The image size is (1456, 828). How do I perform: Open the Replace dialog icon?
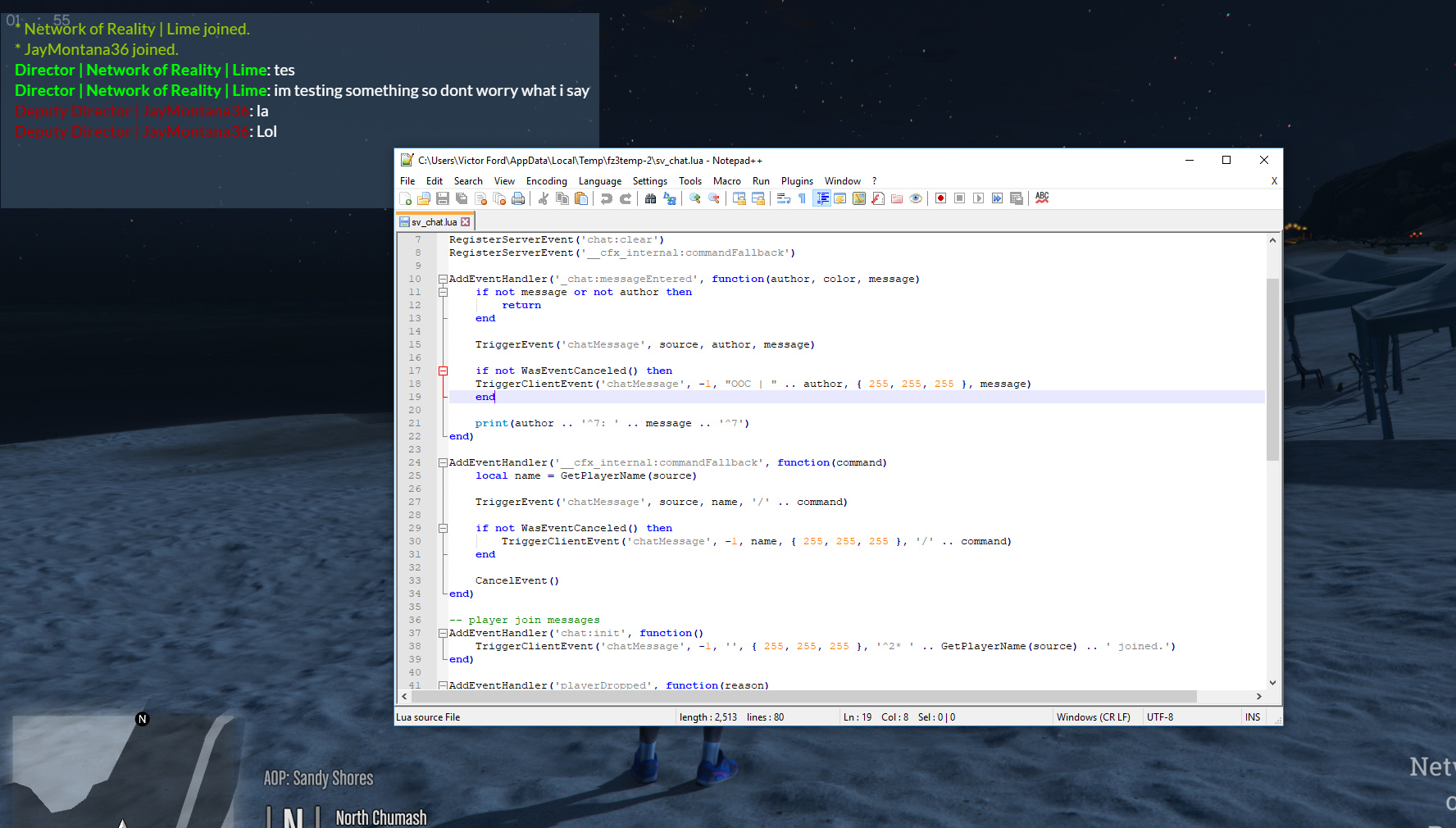pyautogui.click(x=669, y=198)
